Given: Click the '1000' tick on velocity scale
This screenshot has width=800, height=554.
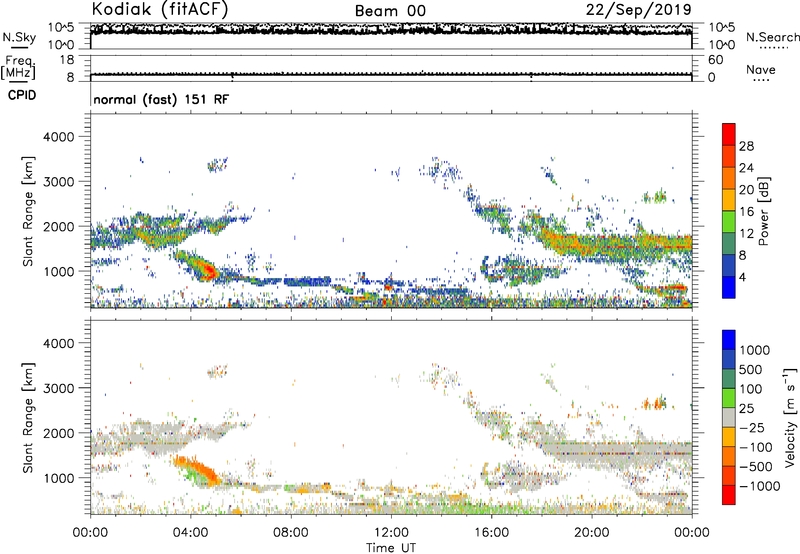Looking at the screenshot, I should 755,350.
